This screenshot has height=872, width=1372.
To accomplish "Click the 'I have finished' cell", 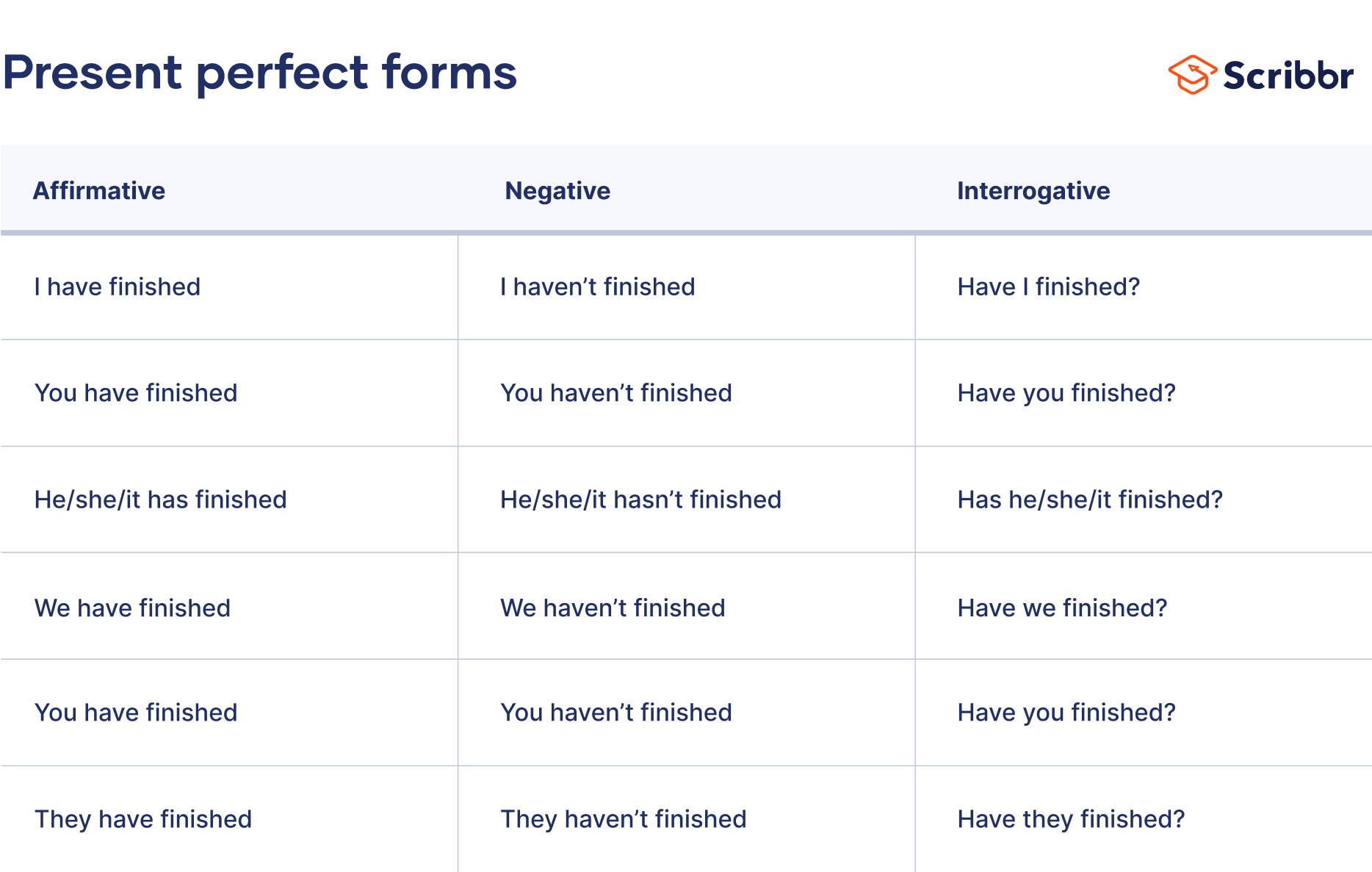I will 118,287.
